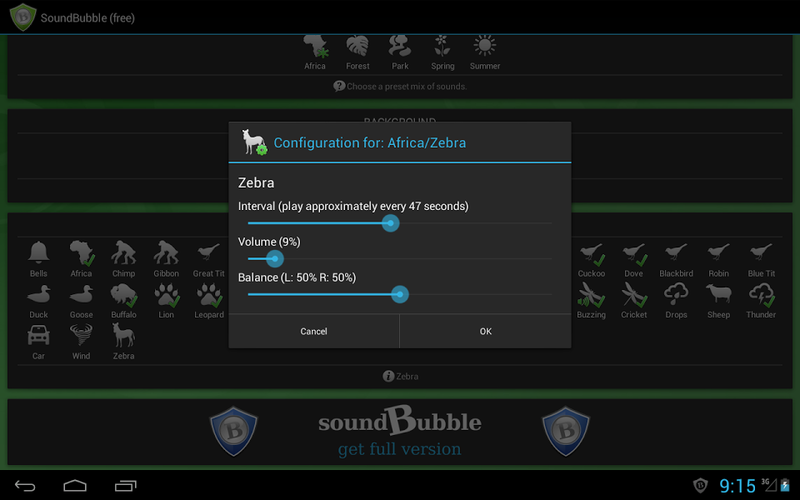Select the Summer sun preset
800x500 pixels.
pos(485,46)
